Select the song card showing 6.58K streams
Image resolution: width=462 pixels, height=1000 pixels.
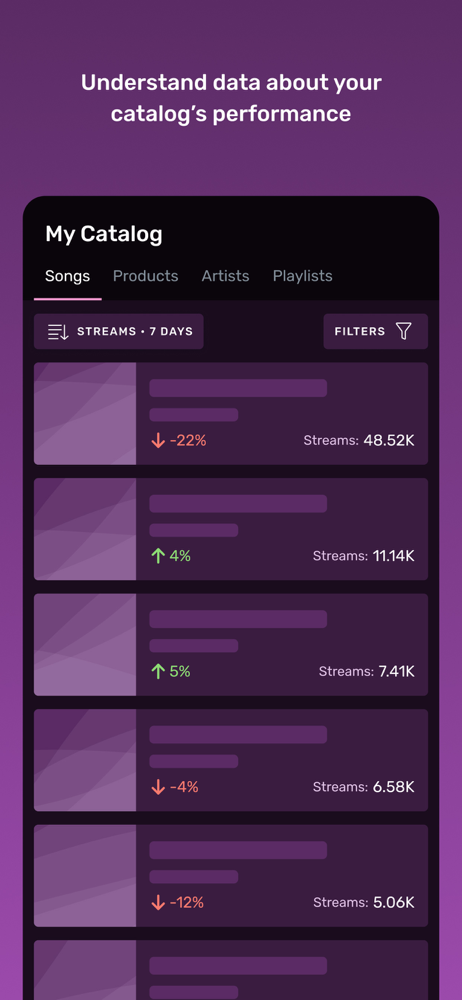click(231, 760)
